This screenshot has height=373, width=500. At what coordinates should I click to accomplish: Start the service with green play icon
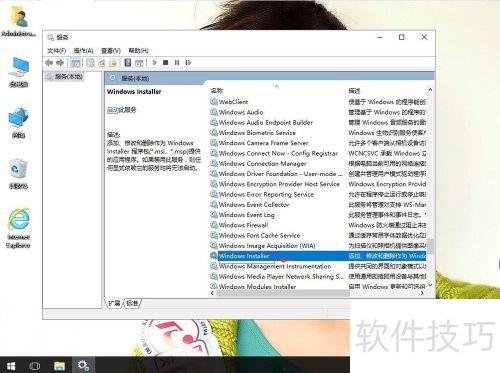tap(155, 62)
